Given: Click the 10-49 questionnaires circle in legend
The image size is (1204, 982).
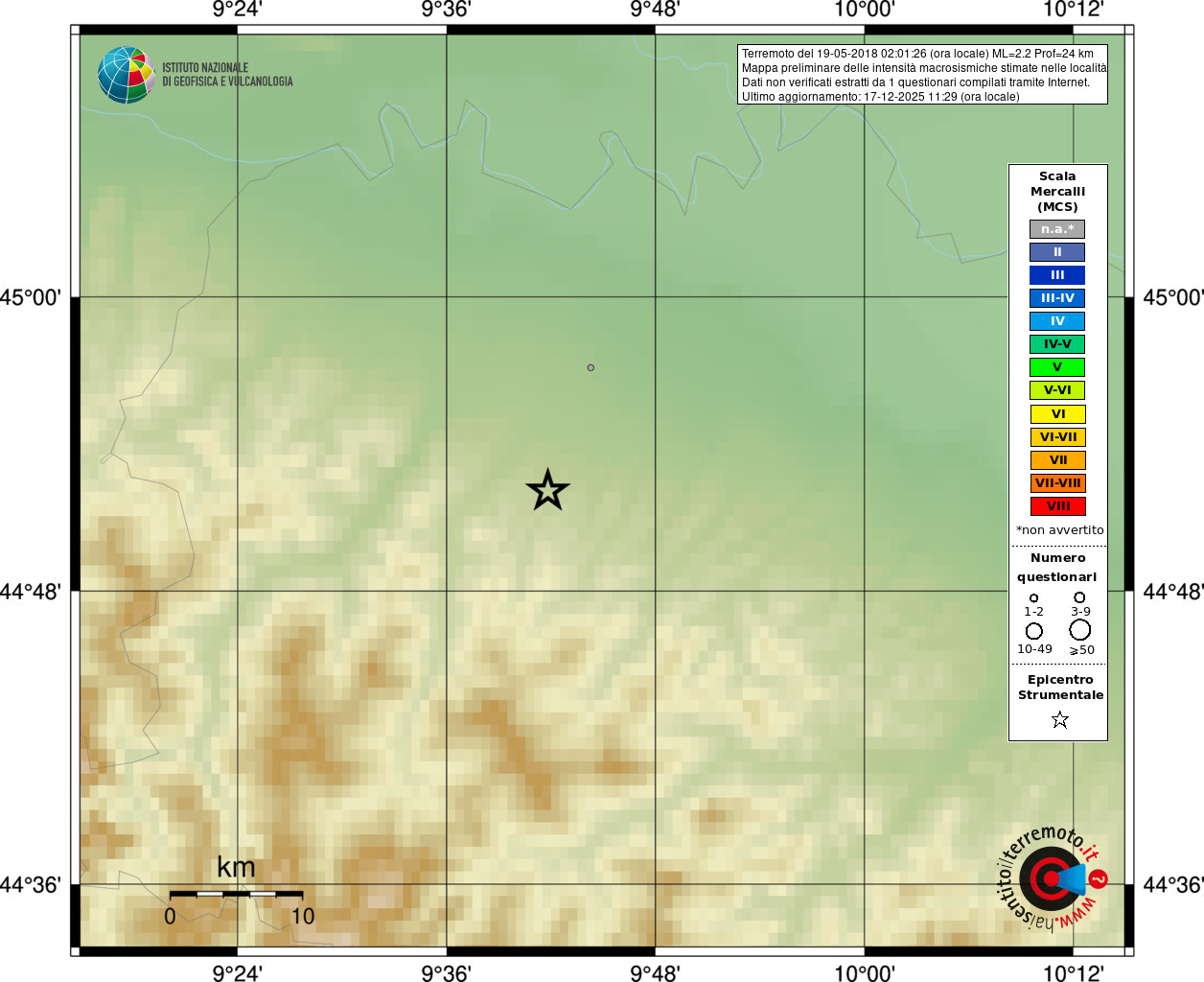Looking at the screenshot, I should point(1033,631).
